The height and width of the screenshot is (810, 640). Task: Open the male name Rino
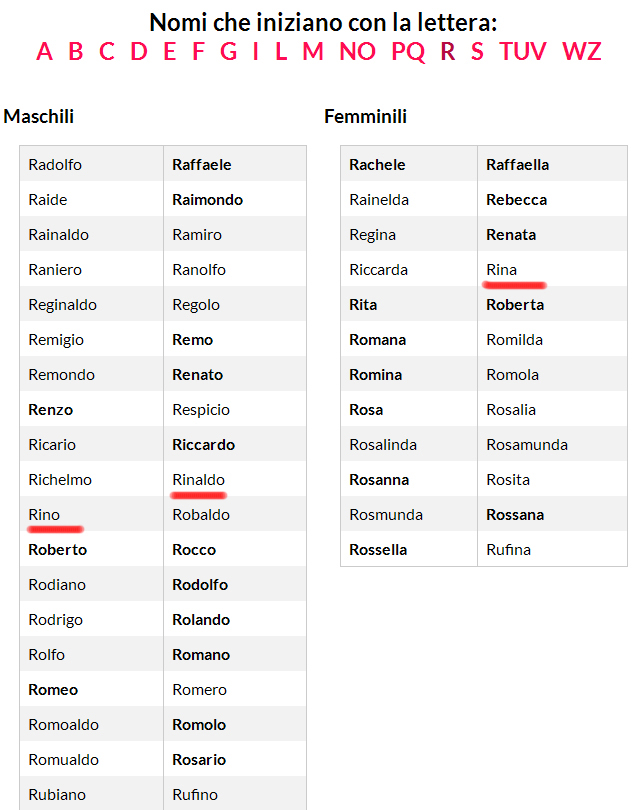tap(44, 515)
